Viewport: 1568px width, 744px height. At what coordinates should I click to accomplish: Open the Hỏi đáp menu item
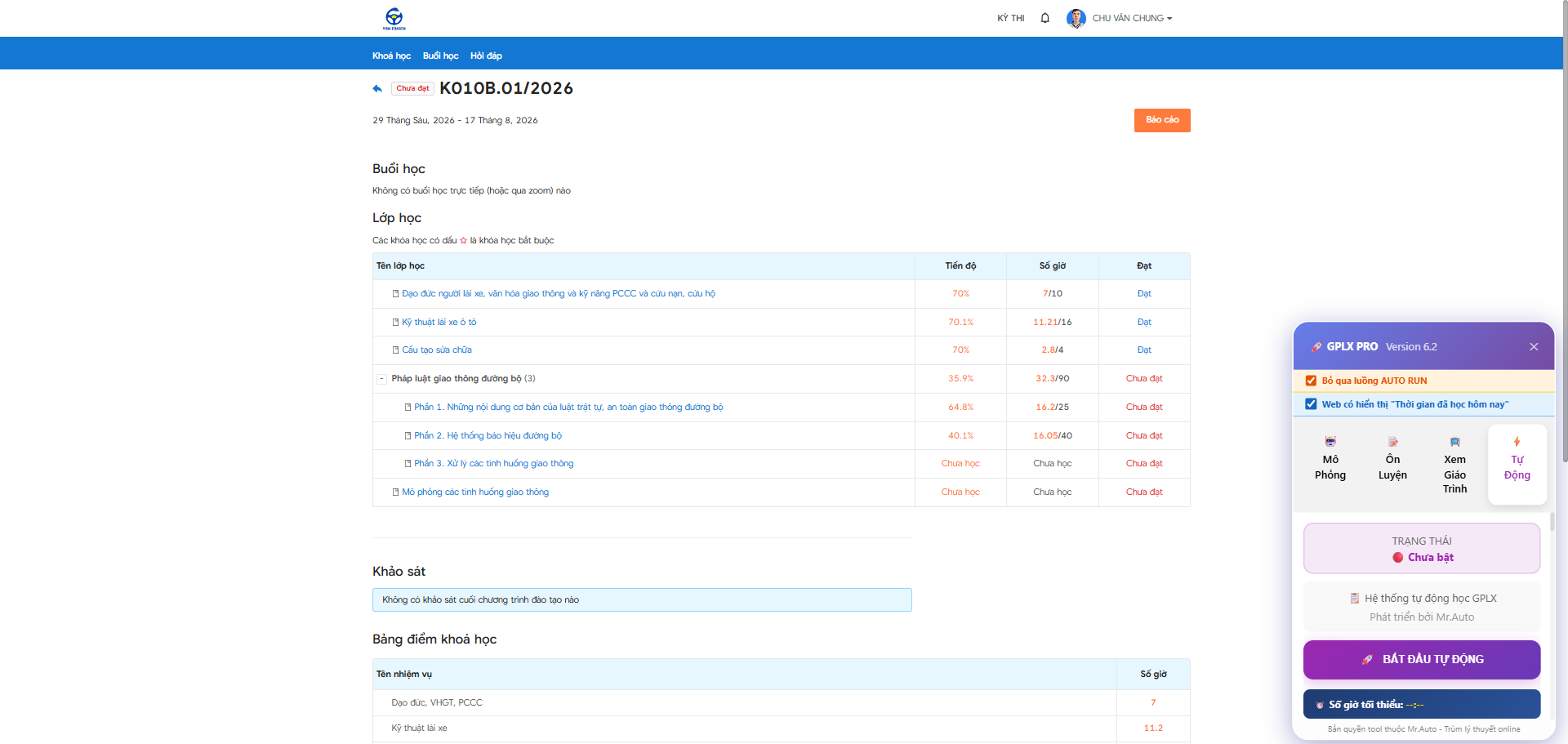coord(486,56)
